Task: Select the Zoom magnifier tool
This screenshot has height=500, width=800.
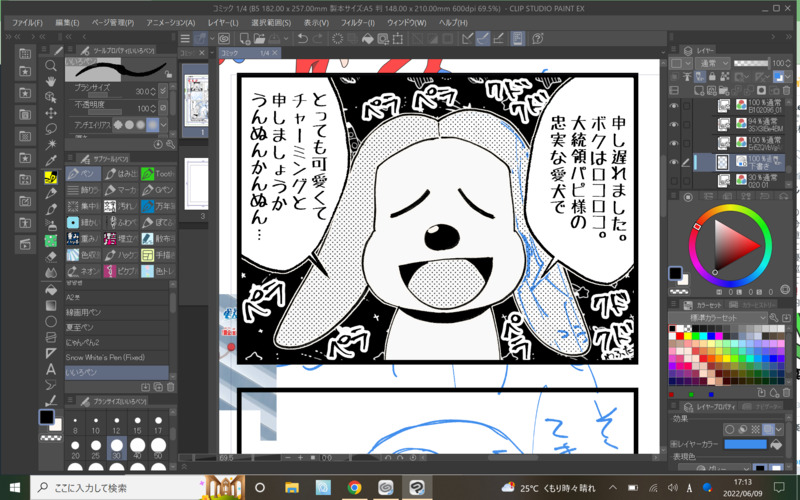Action: [51, 65]
